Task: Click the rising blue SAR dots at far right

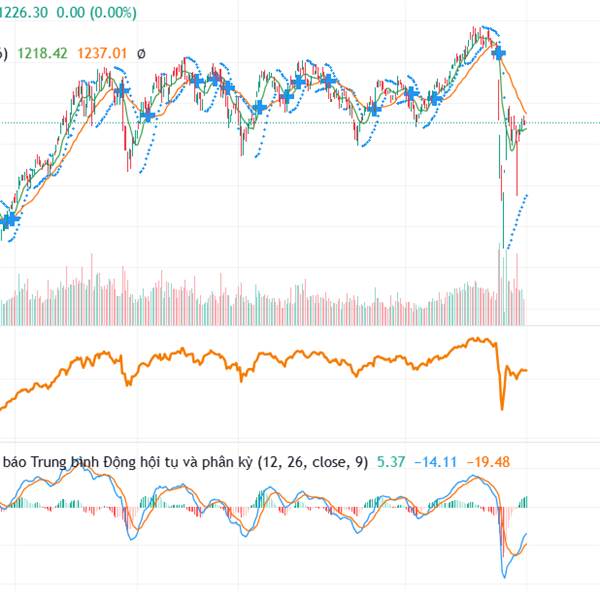Action: [x=517, y=221]
